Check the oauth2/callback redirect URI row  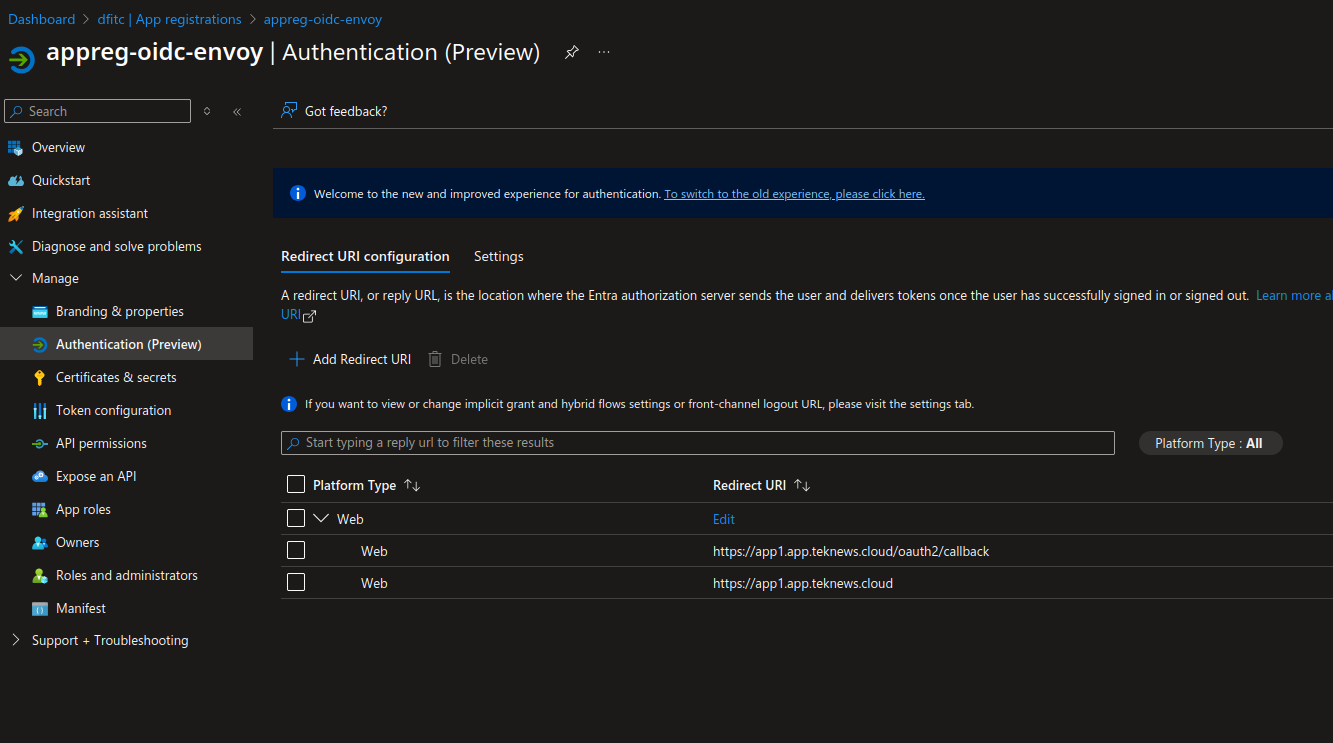click(296, 551)
